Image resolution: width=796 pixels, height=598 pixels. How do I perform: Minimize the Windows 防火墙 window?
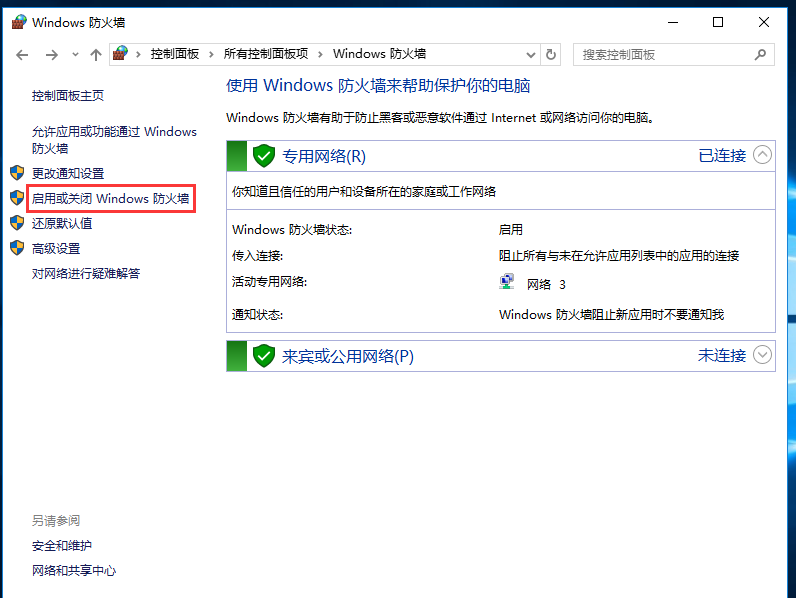[673, 22]
